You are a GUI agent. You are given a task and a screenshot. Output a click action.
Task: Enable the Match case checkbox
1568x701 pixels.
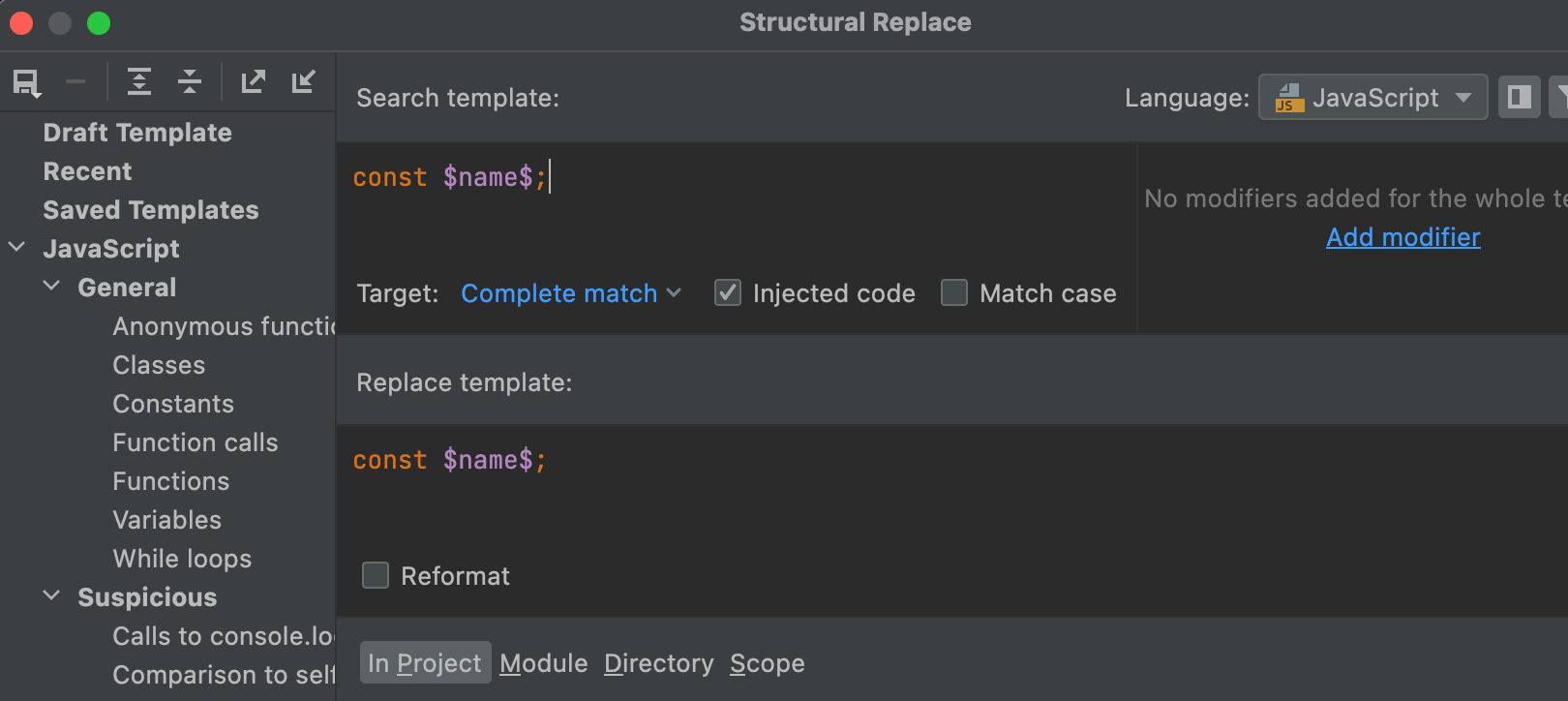954,292
